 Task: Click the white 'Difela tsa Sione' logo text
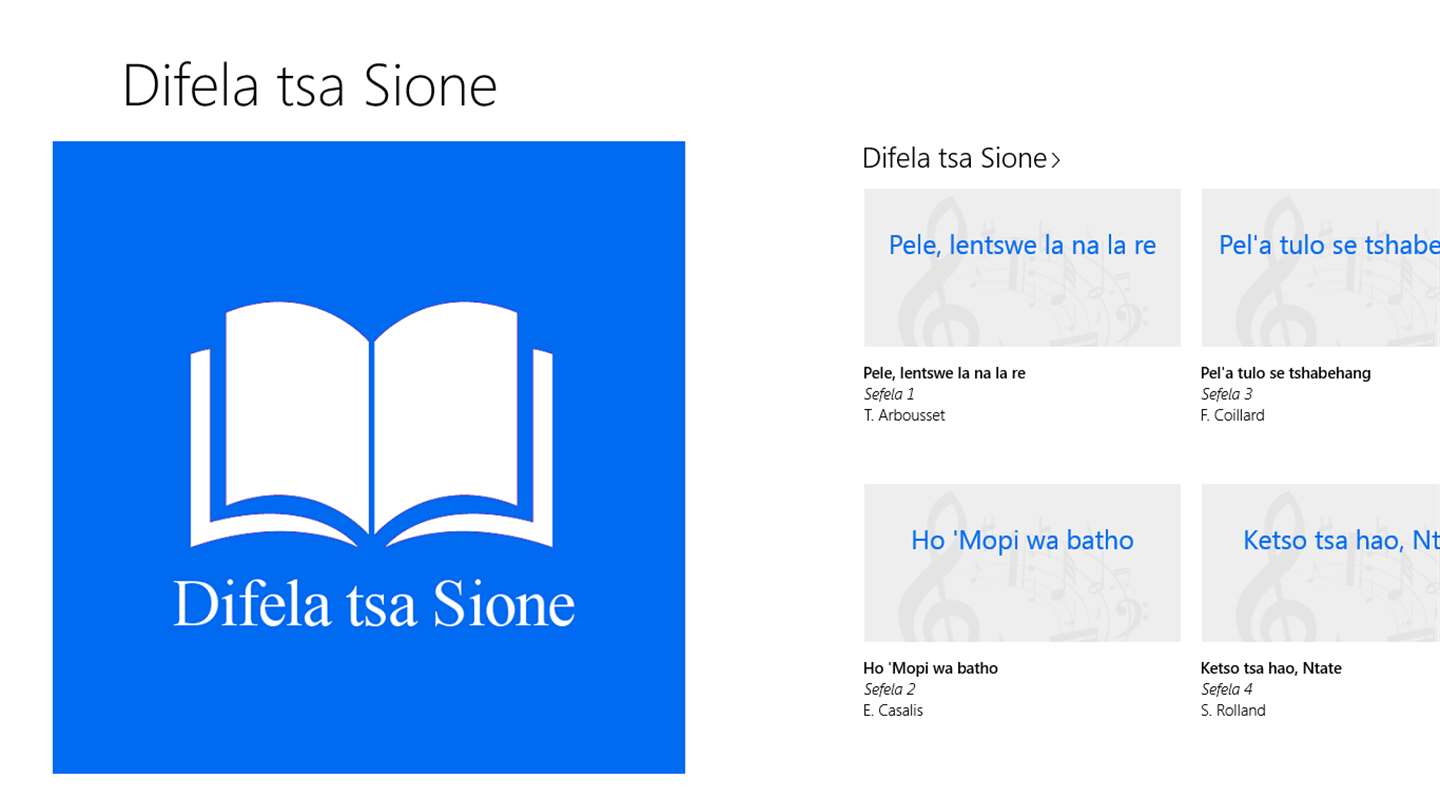point(374,604)
